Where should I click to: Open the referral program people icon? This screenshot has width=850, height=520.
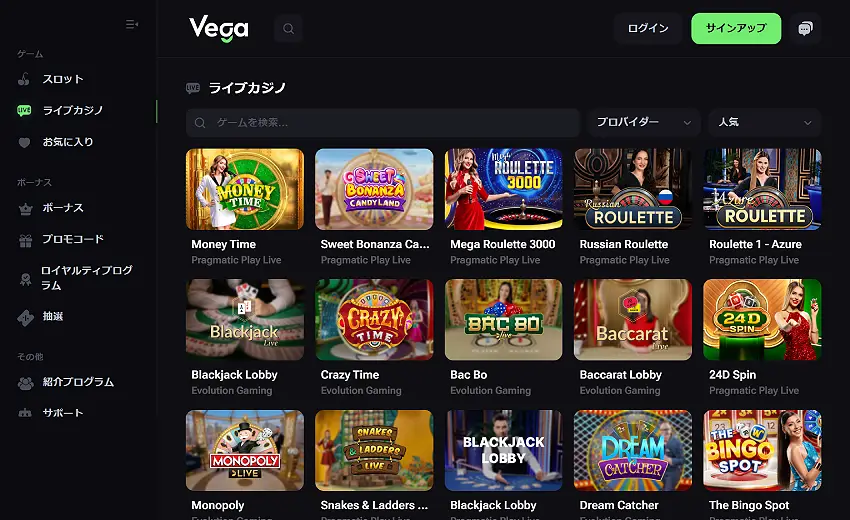pyautogui.click(x=25, y=383)
